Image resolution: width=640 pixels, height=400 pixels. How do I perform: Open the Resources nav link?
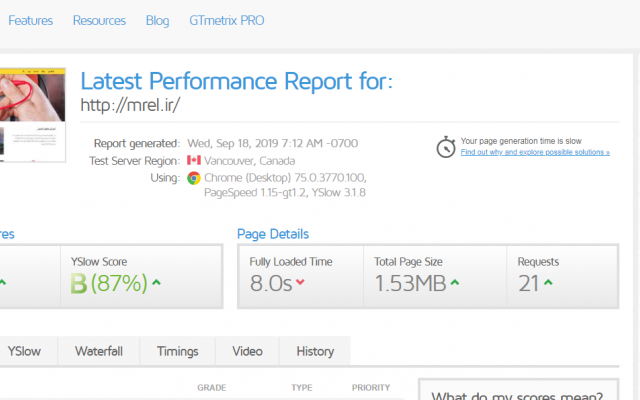click(x=99, y=20)
